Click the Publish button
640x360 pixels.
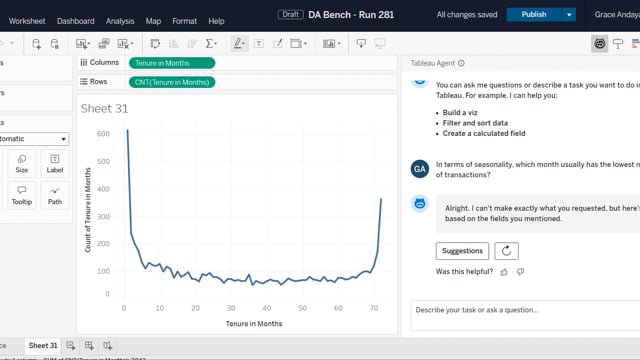534,15
